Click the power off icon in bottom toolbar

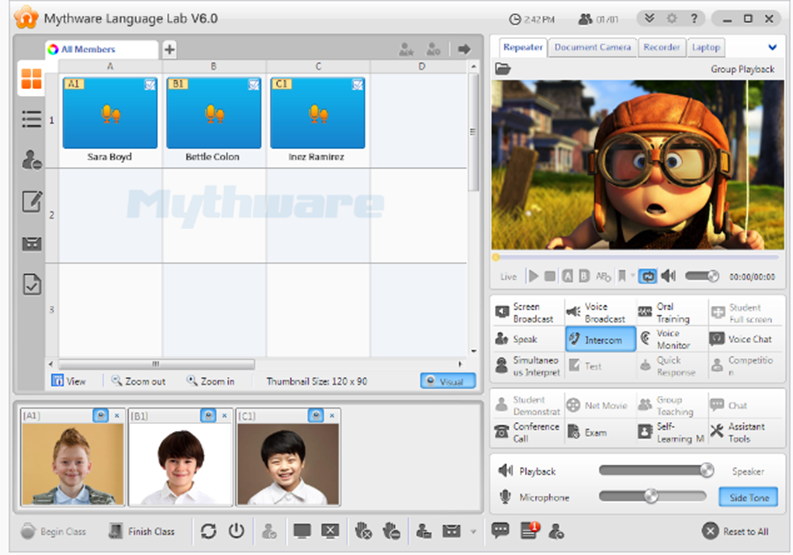point(237,531)
